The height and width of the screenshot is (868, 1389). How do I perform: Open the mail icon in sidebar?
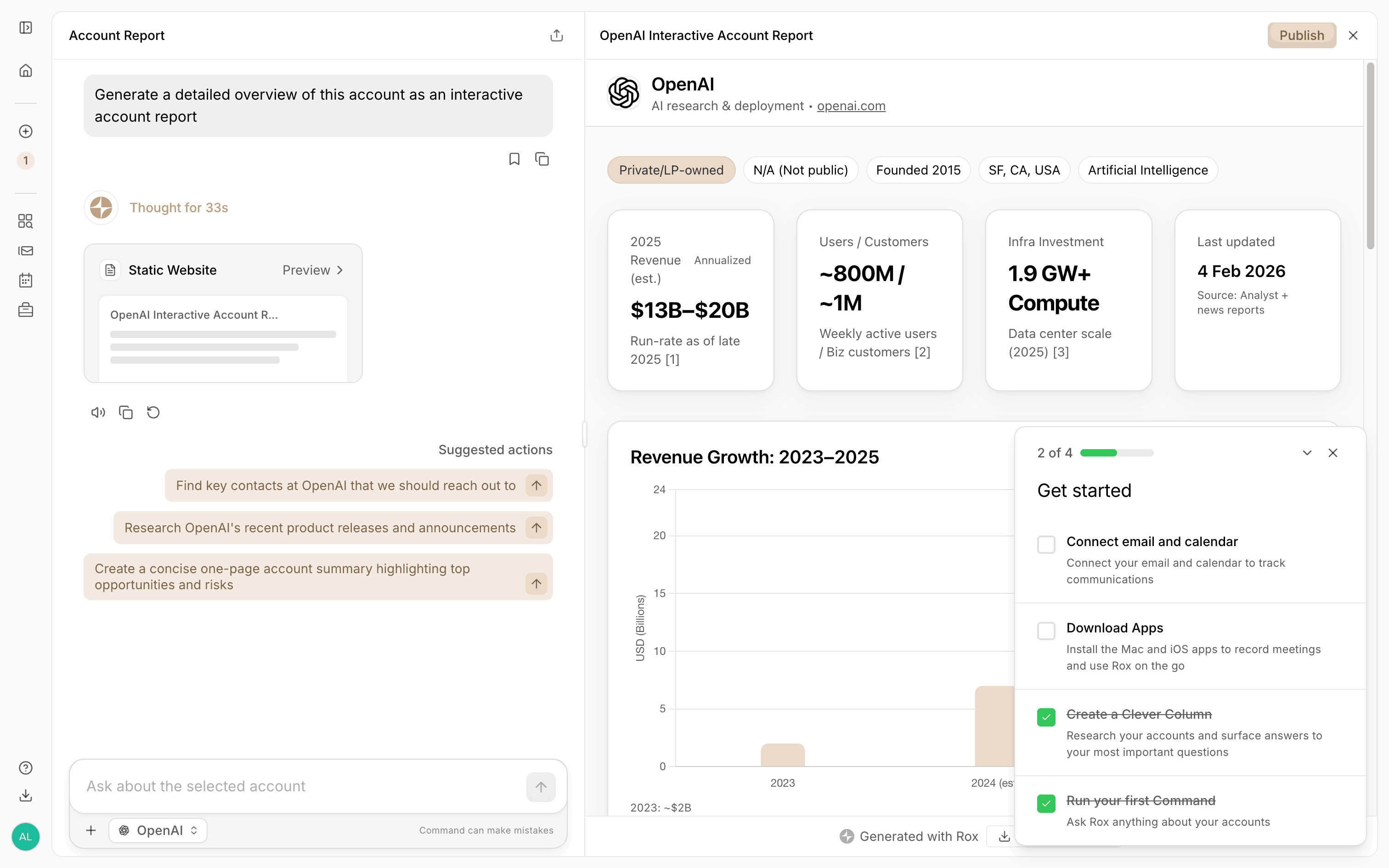coord(25,251)
